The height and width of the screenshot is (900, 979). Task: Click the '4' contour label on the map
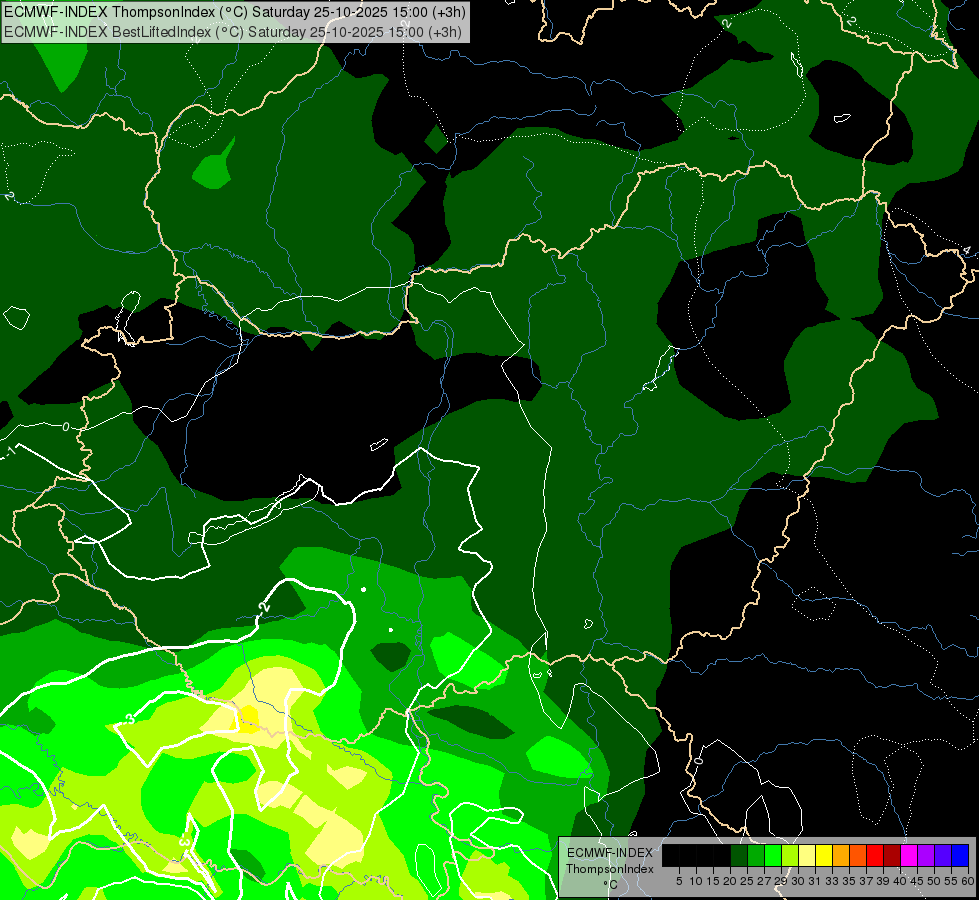(967, 250)
